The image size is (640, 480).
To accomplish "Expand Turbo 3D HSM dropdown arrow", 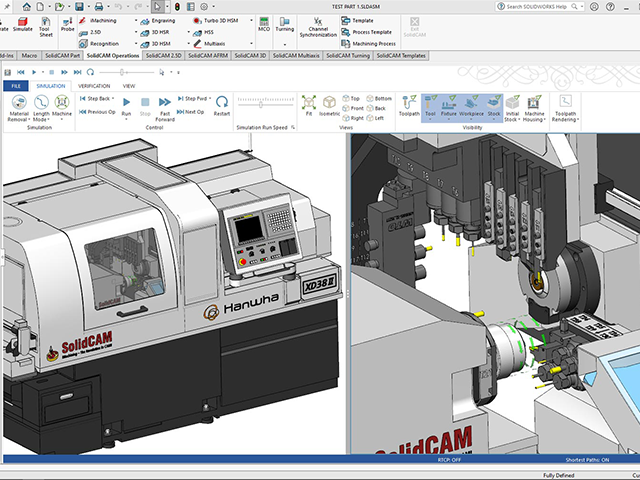I will pos(251,20).
